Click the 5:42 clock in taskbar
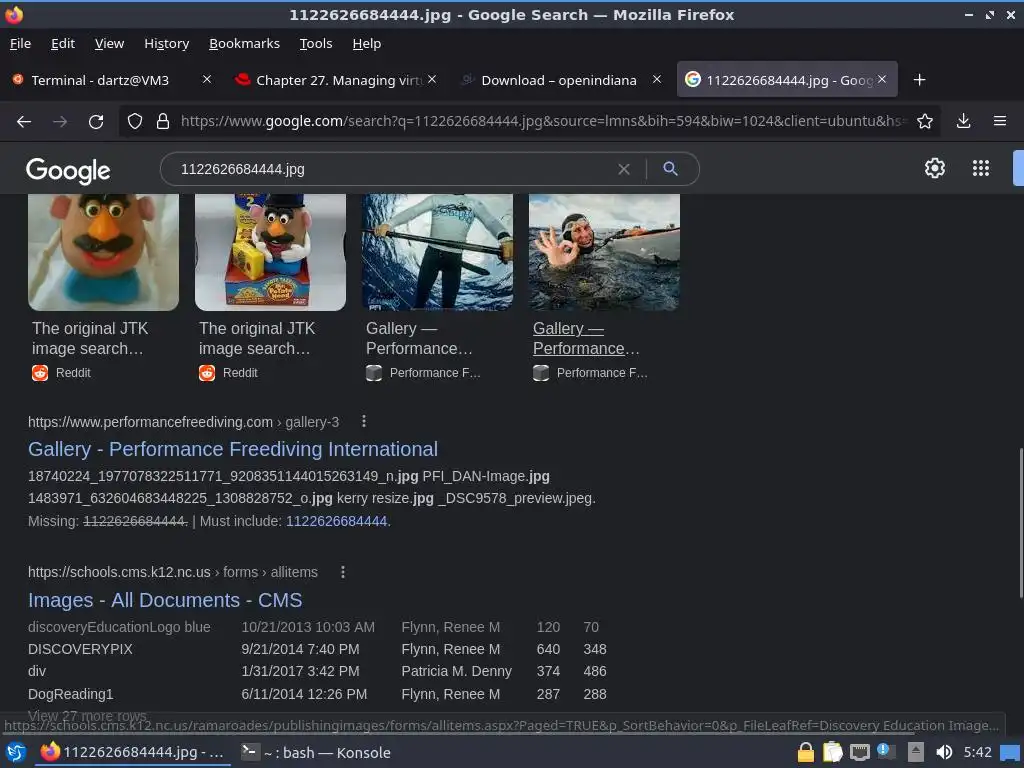 [978, 752]
